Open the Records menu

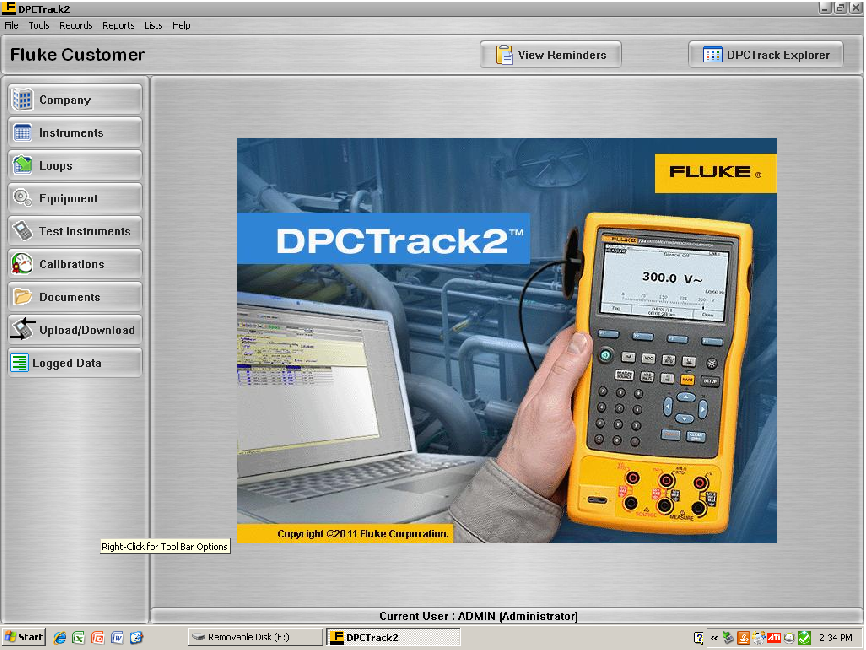pos(76,25)
